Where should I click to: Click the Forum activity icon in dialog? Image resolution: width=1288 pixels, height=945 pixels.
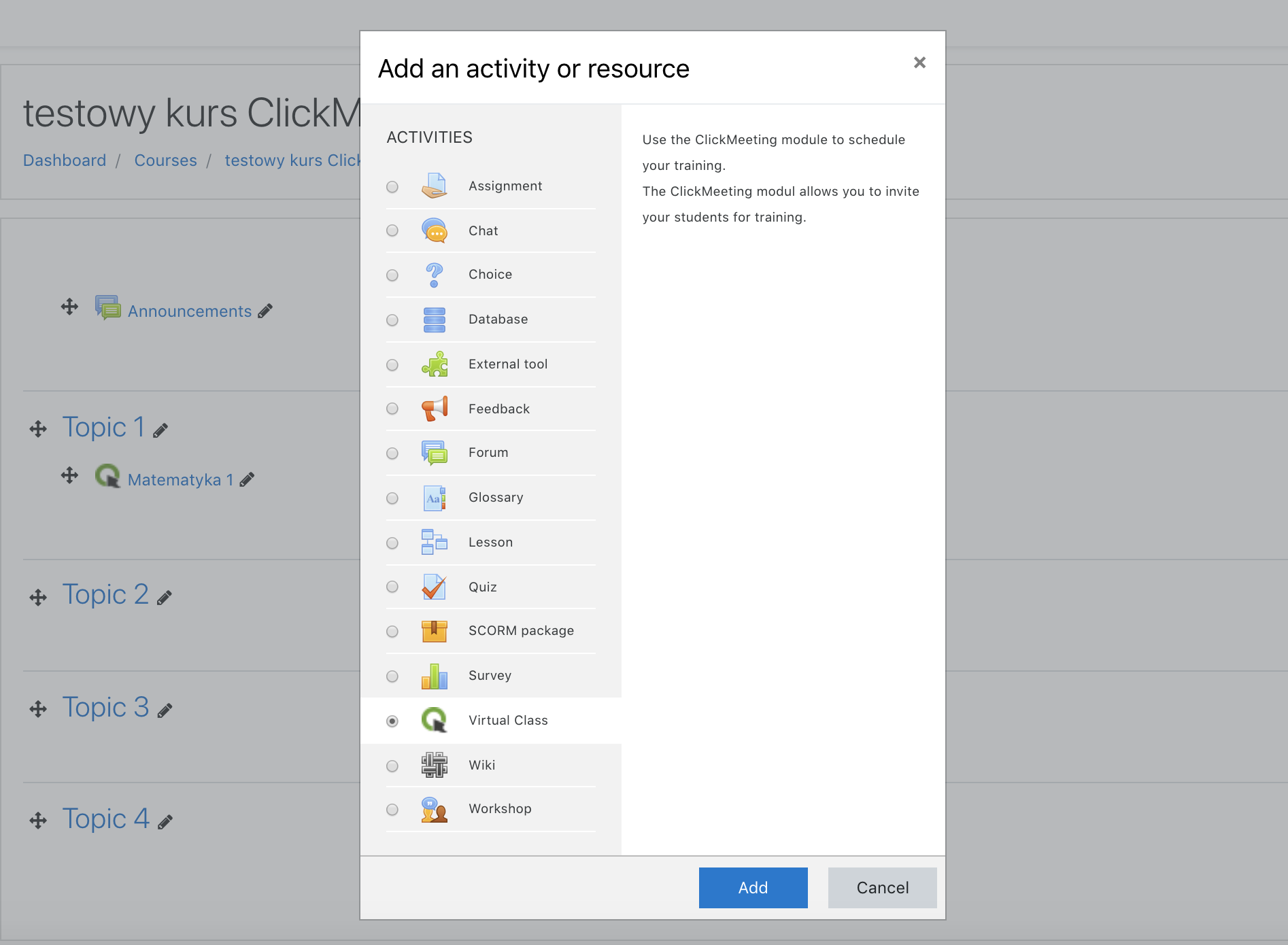(434, 453)
